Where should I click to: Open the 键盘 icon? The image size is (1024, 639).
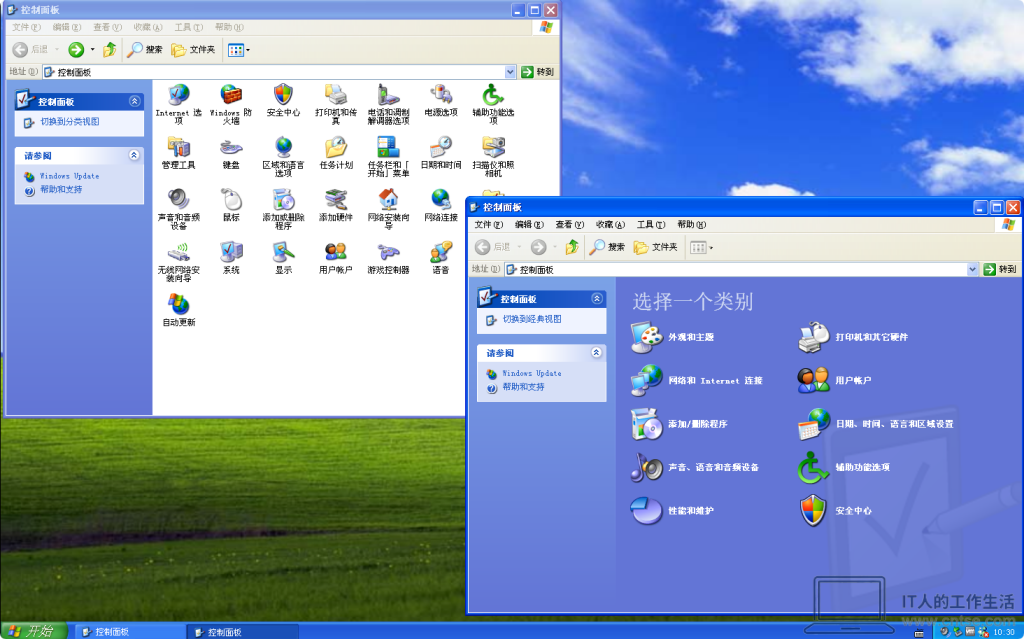231,152
